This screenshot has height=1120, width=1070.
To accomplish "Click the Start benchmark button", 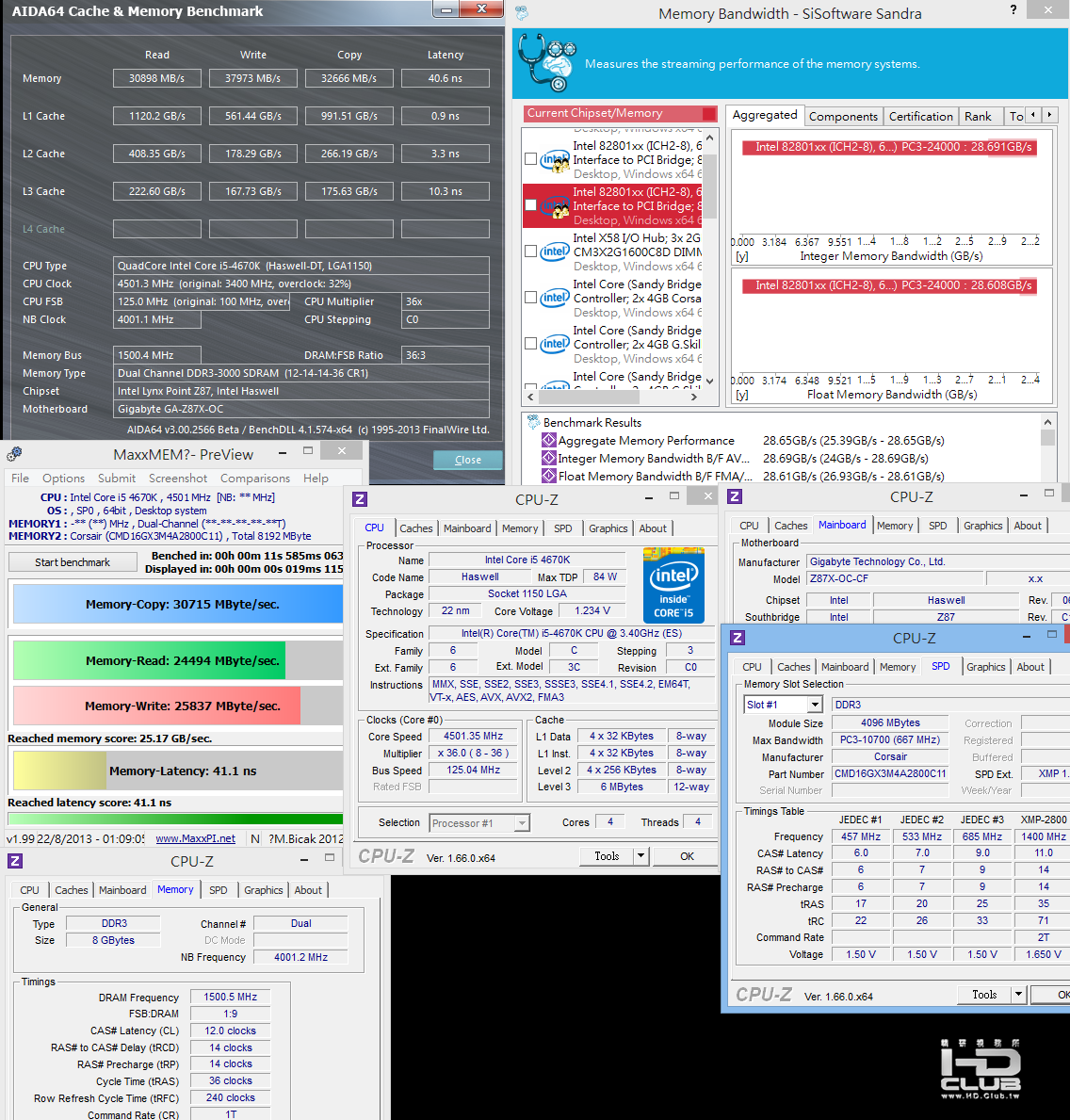I will coord(73,562).
